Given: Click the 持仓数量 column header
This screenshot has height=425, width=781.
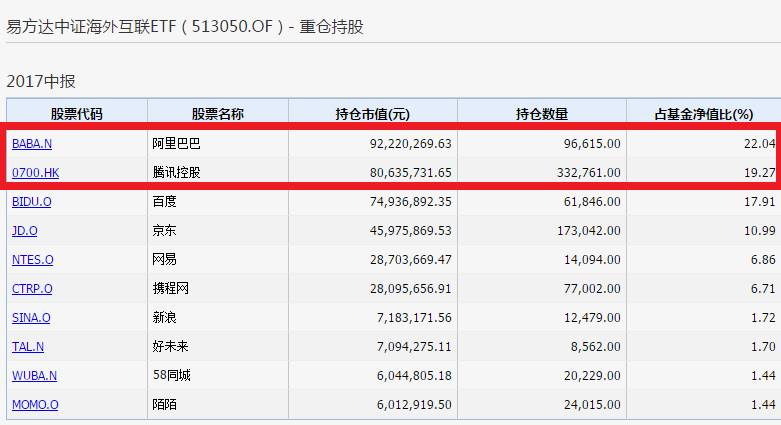Looking at the screenshot, I should coord(542,114).
